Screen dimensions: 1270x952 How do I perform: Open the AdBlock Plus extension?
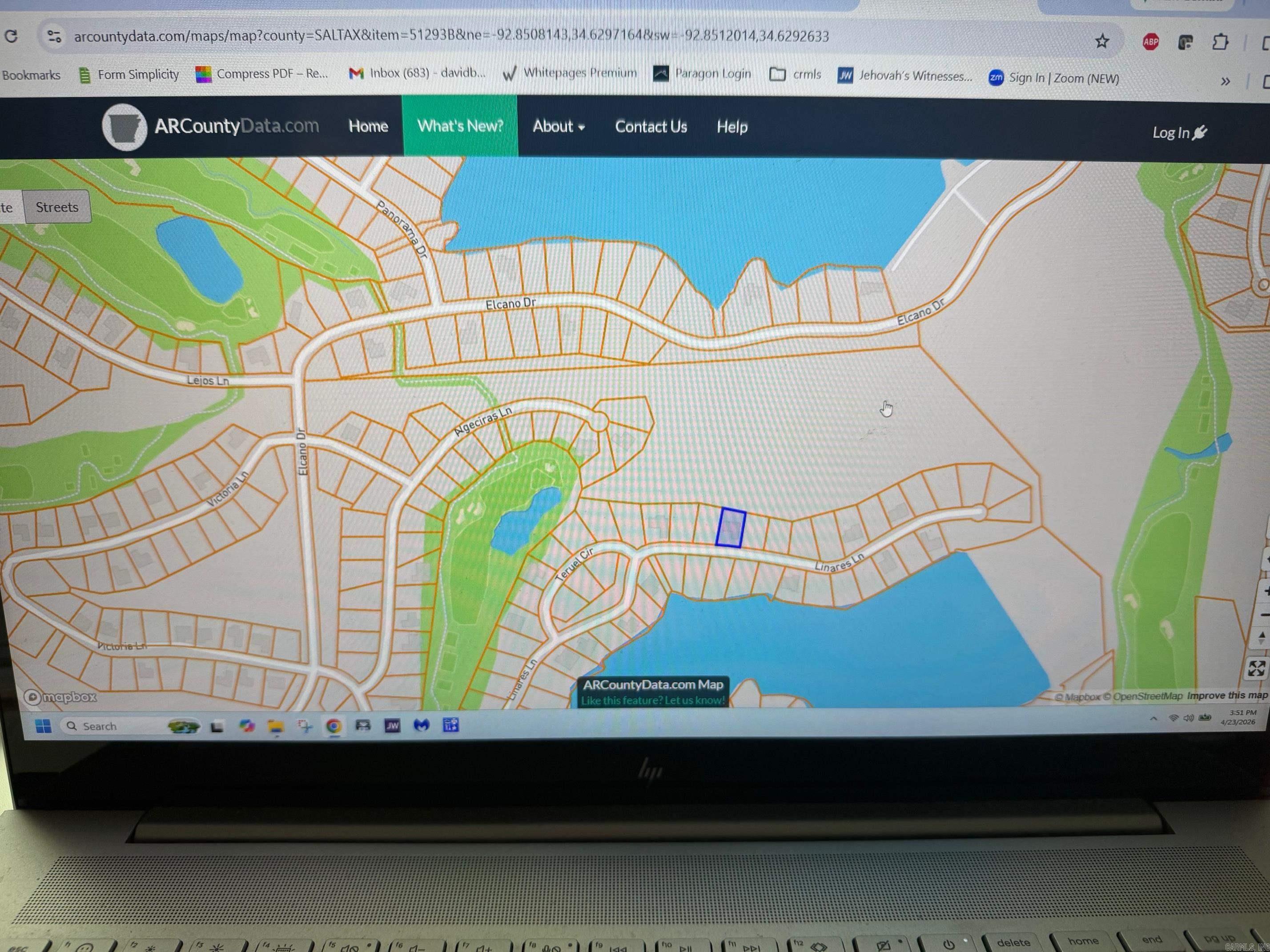(1150, 42)
